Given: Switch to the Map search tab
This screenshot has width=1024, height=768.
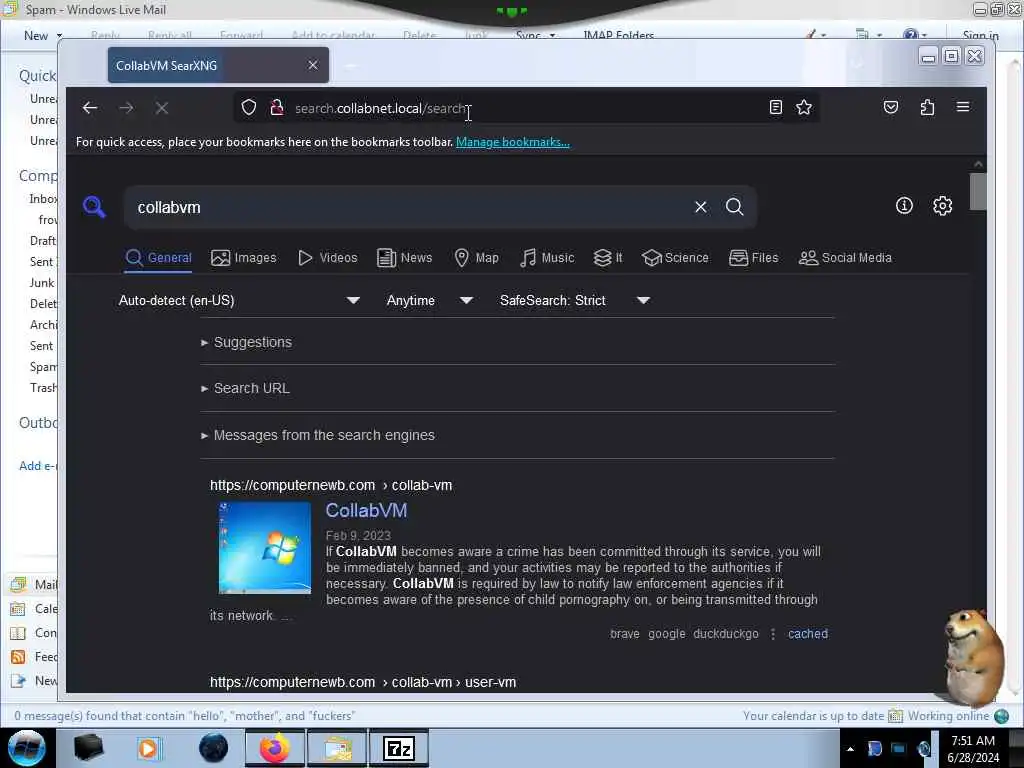Looking at the screenshot, I should click(477, 258).
